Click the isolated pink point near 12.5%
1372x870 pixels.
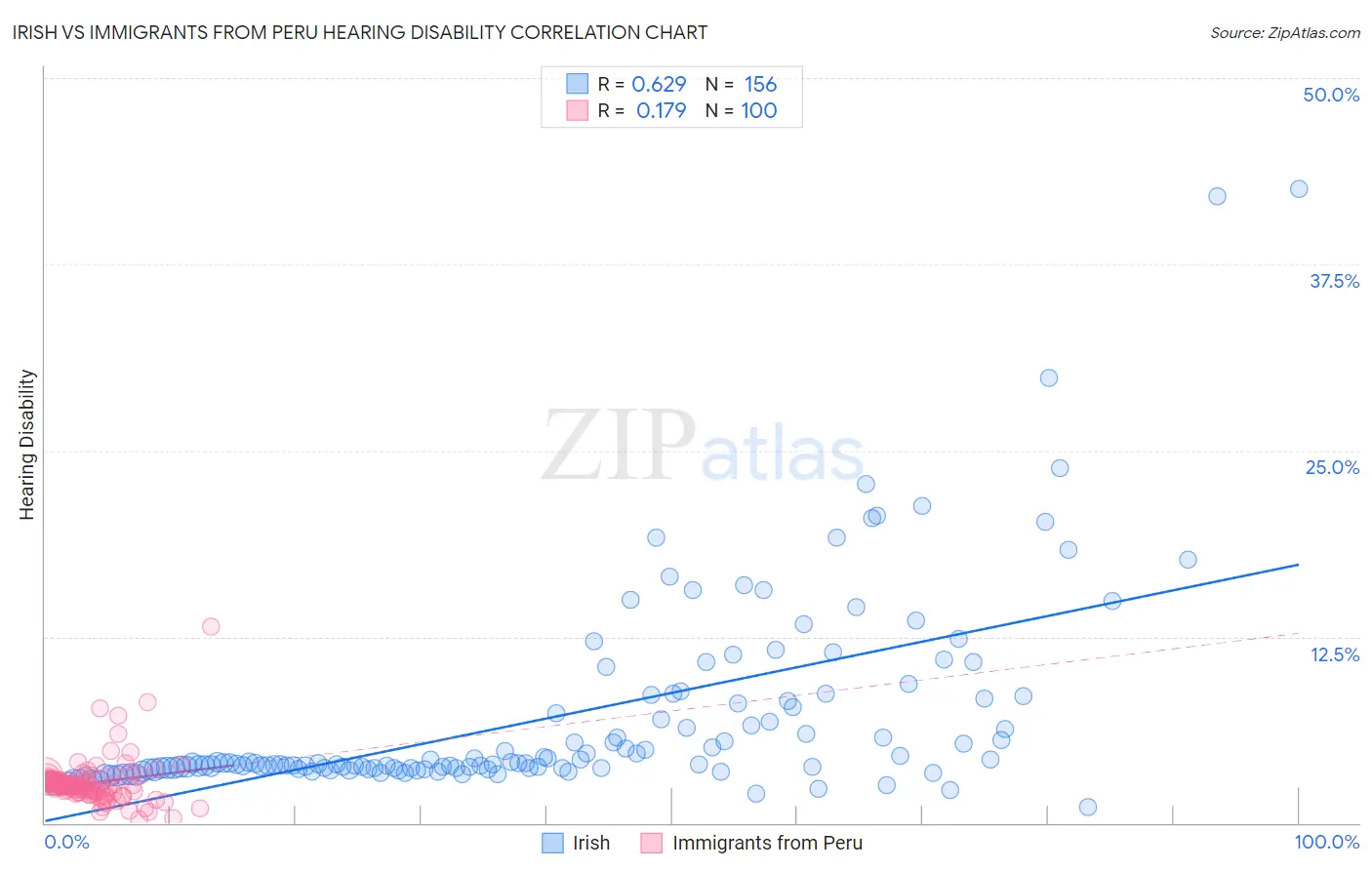coord(211,626)
